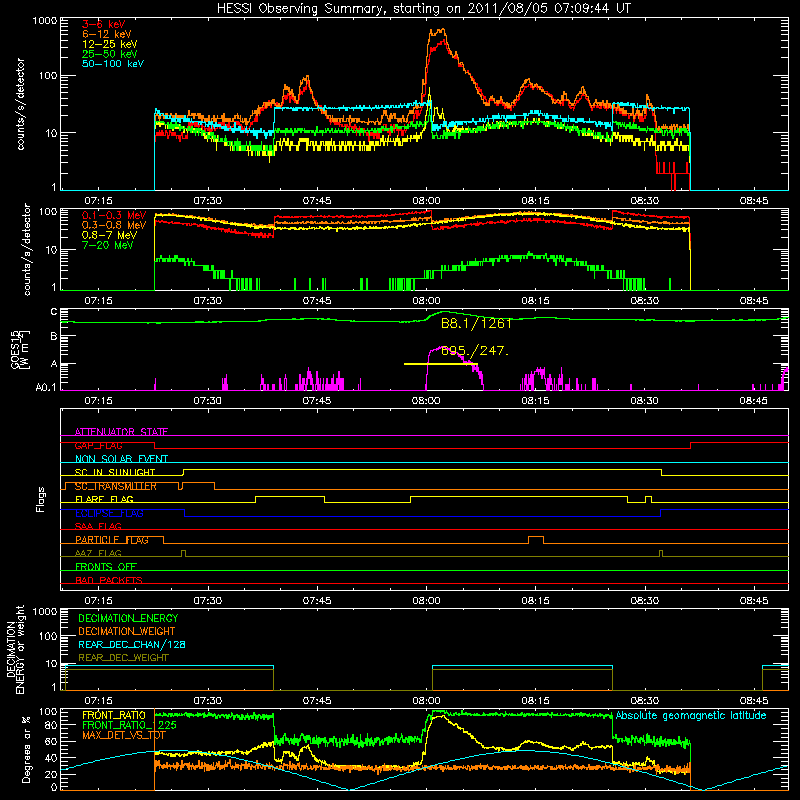Select the '25-50 keV' legend label

pyautogui.click(x=110, y=54)
